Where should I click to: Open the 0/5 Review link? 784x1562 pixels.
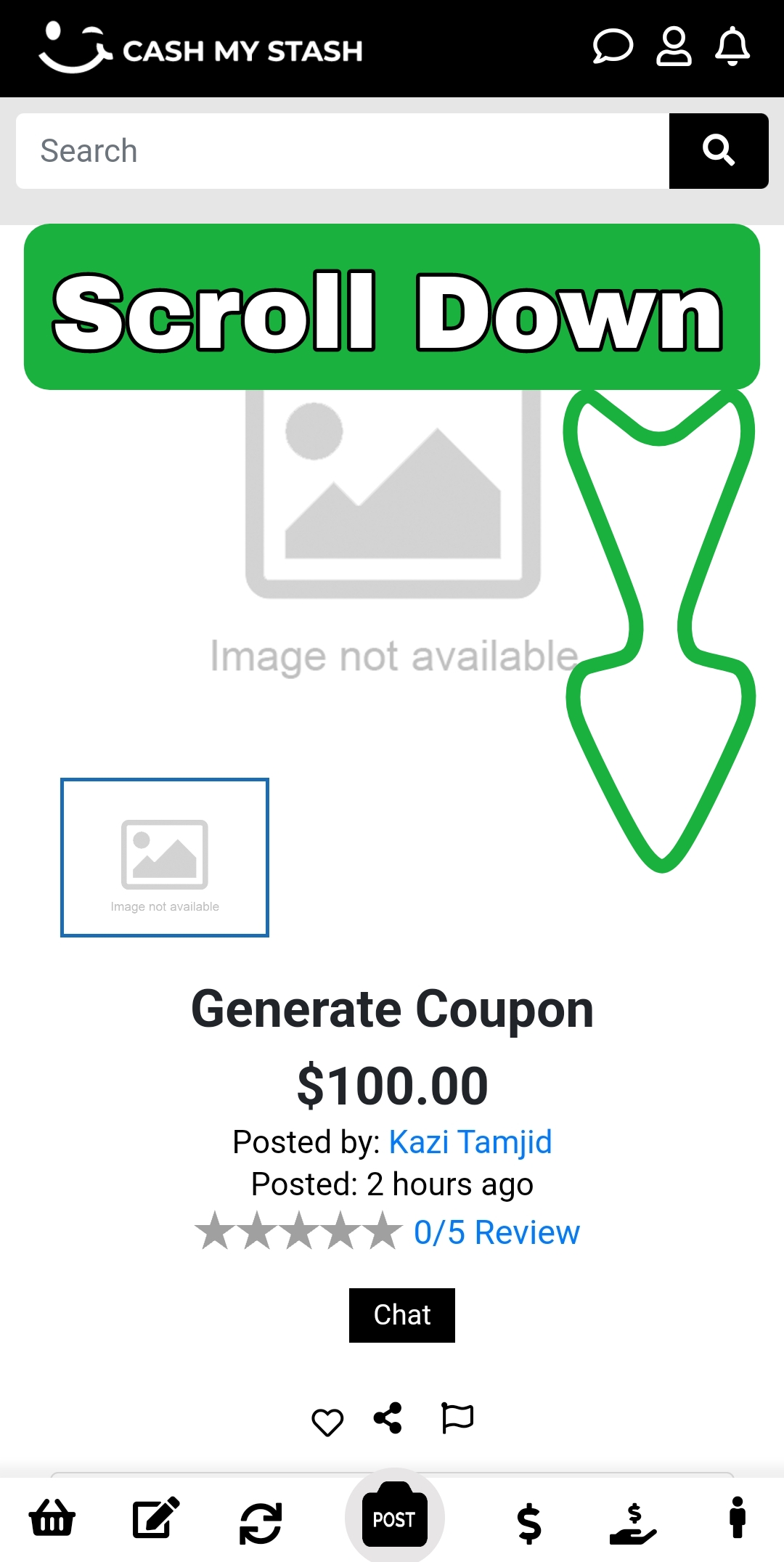click(x=497, y=1232)
